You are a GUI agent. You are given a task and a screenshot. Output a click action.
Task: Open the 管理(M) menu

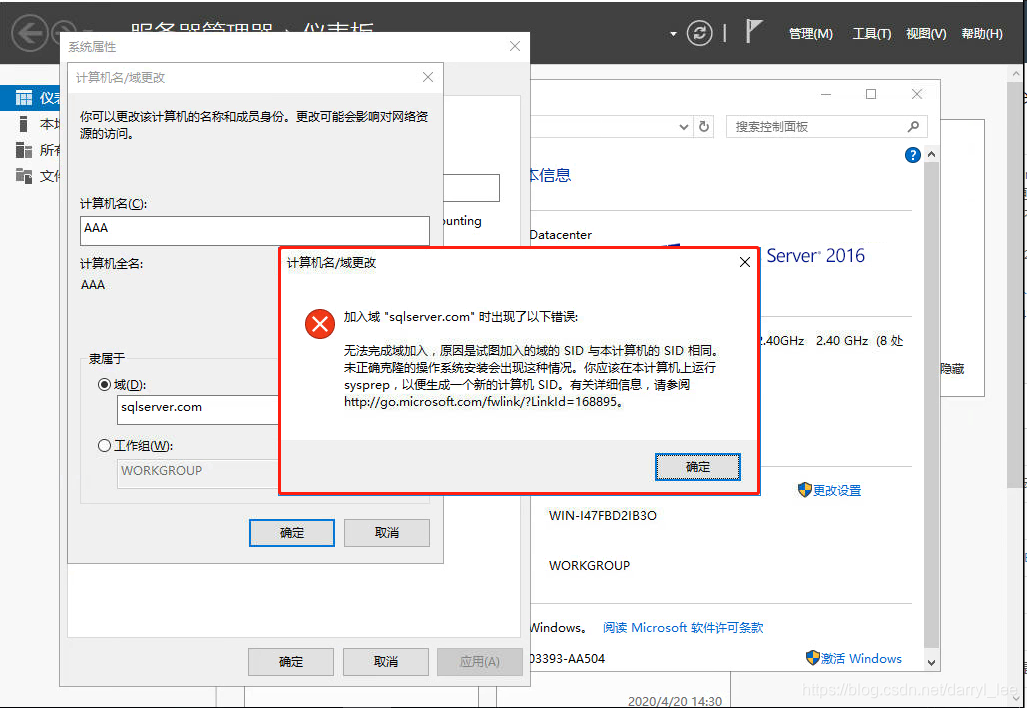(x=811, y=33)
